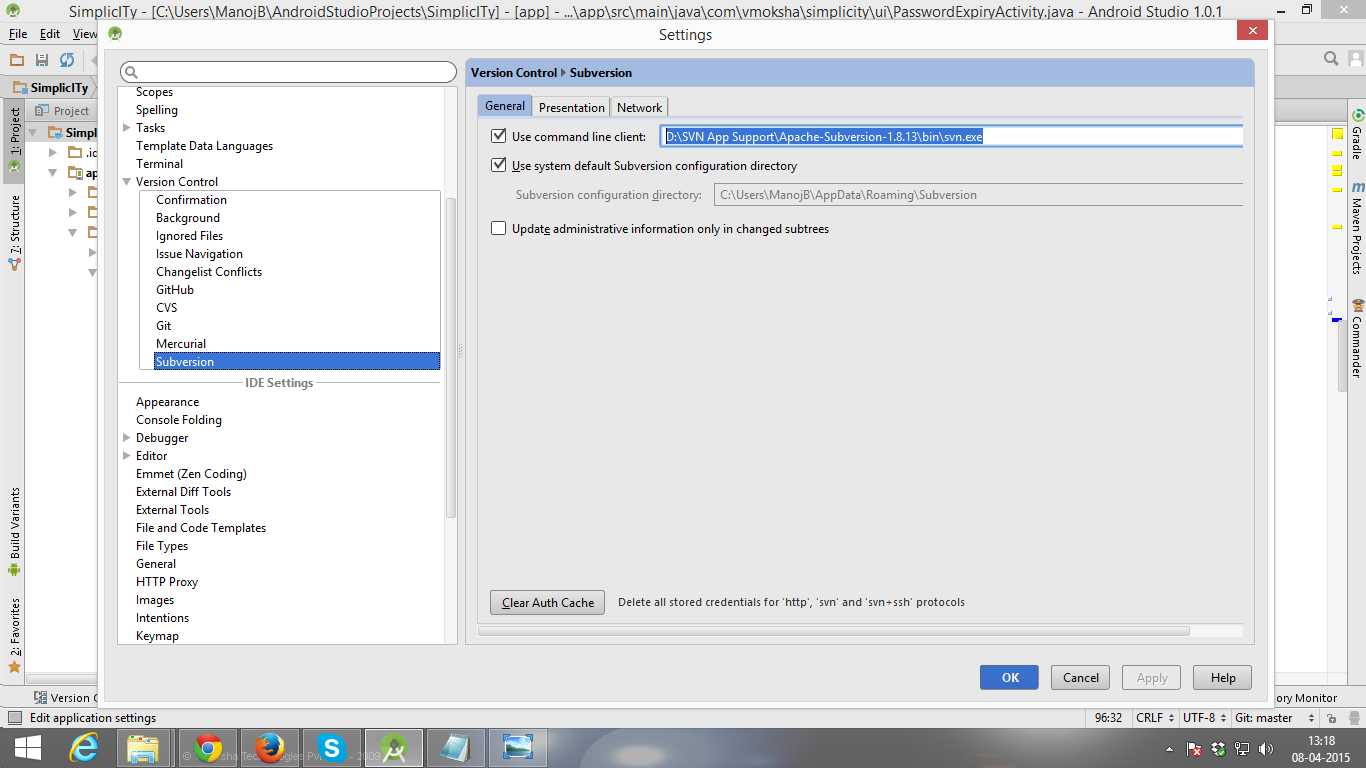
Task: Select Mercurial in settings tree
Action: click(181, 344)
